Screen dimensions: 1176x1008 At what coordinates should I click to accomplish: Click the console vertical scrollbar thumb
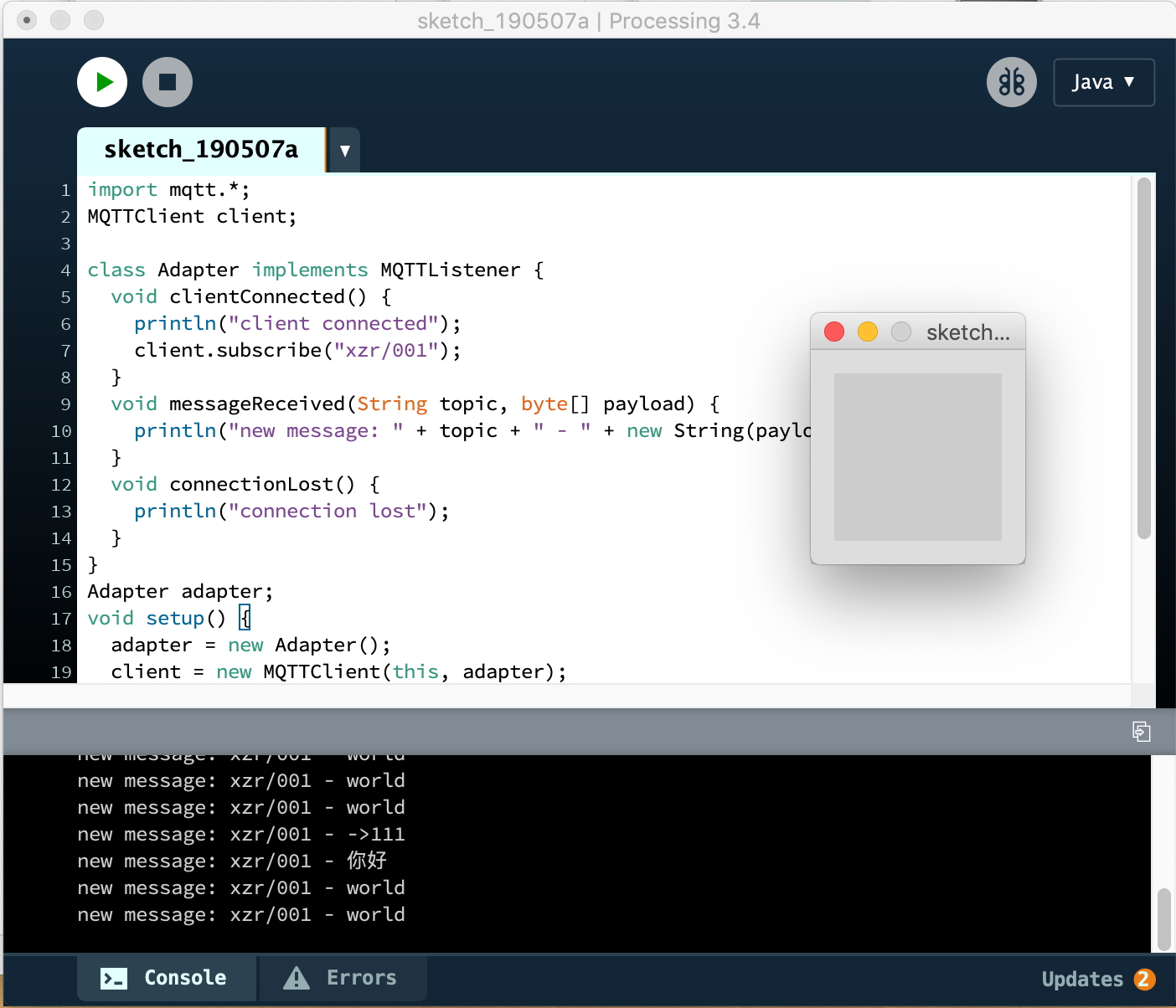1163,919
